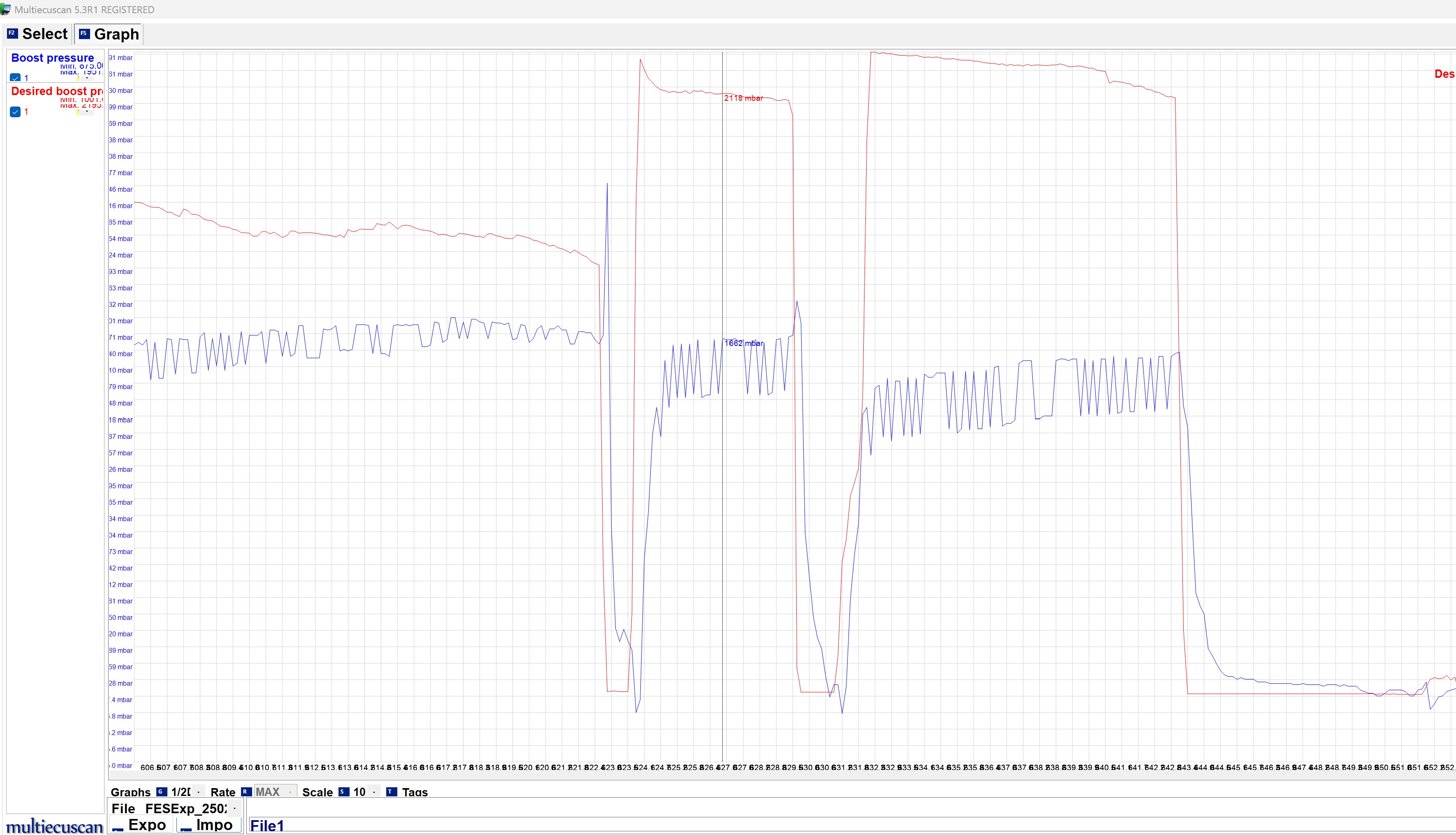Click the Tags button label
The height and width of the screenshot is (835, 1456).
tap(415, 792)
